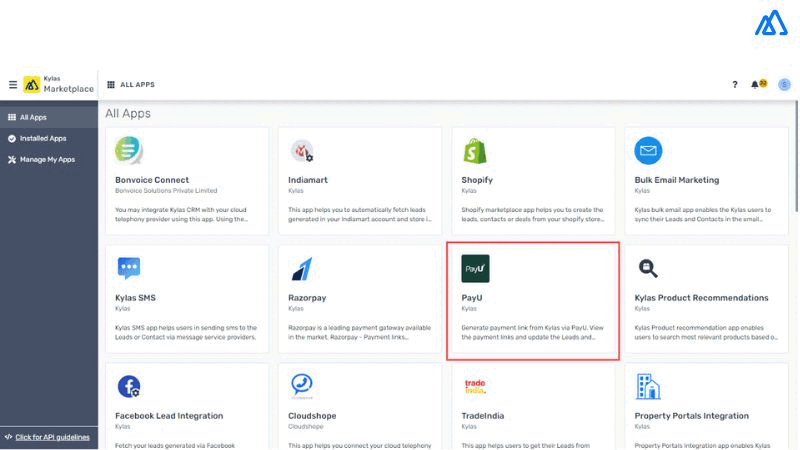Open Installed Apps in the sidebar
Screen dimensions: 800x450
(42, 138)
